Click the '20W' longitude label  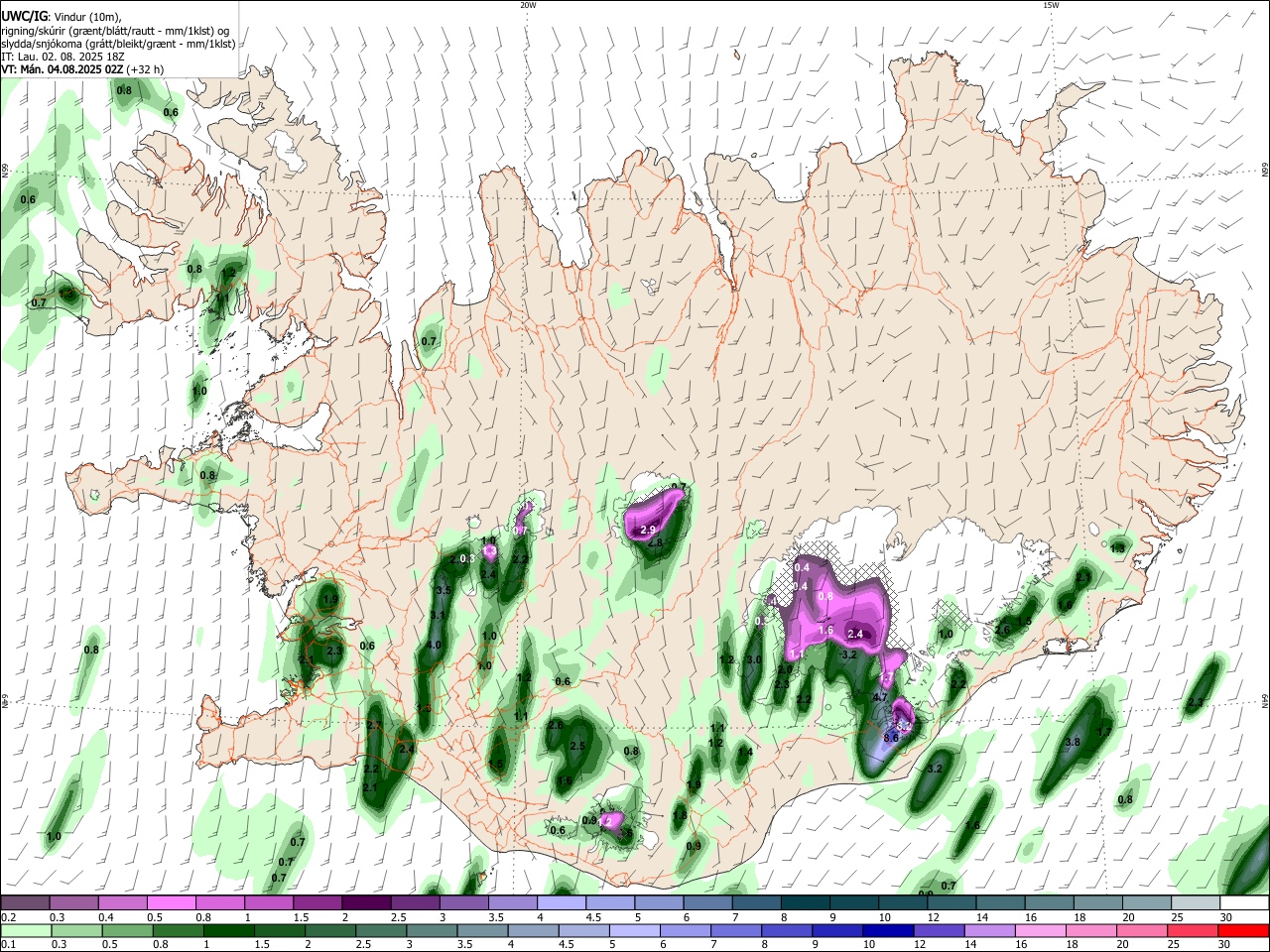528,5
